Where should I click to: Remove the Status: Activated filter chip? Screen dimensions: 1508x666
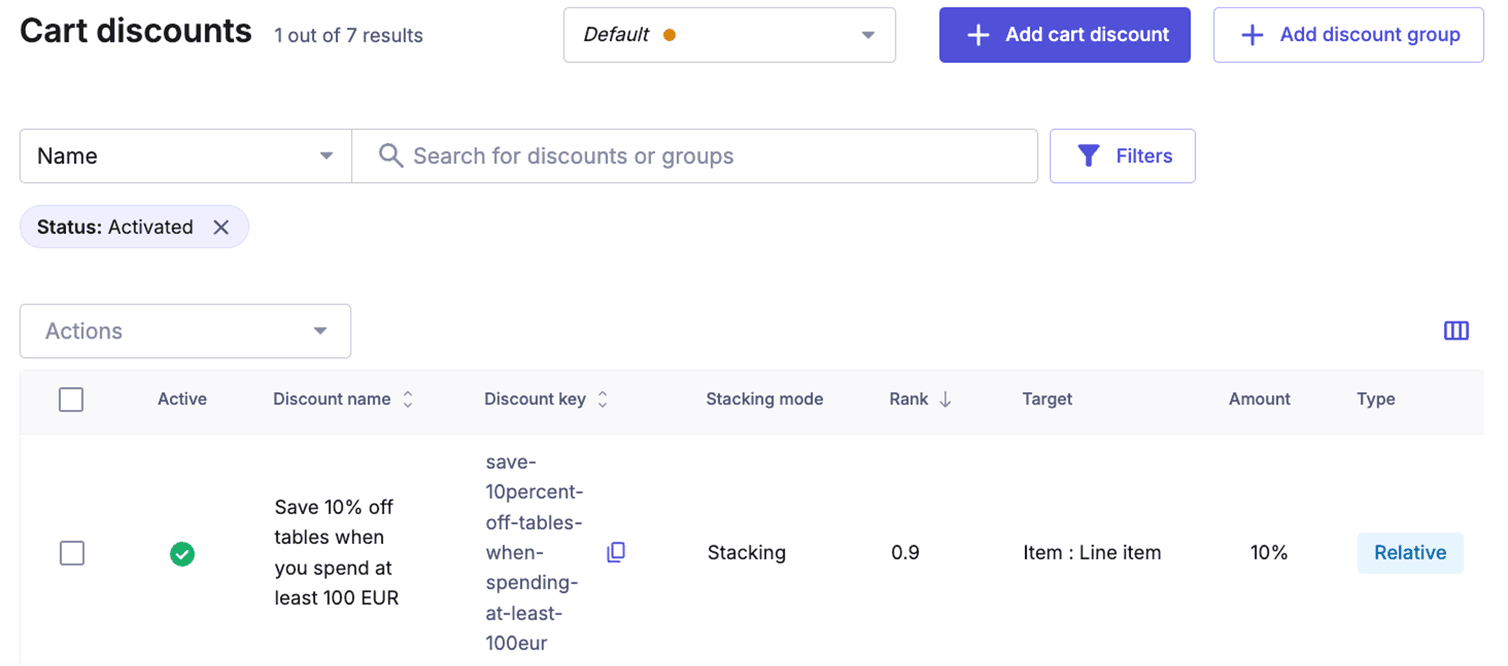221,227
